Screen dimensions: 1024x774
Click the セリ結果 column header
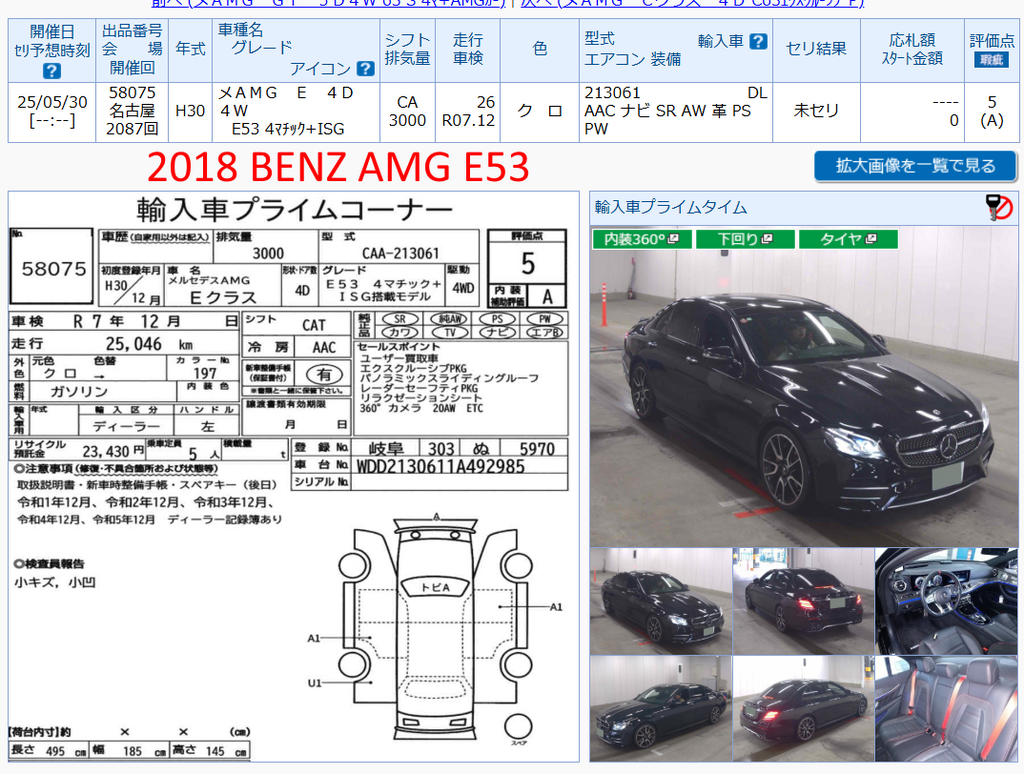[x=816, y=50]
